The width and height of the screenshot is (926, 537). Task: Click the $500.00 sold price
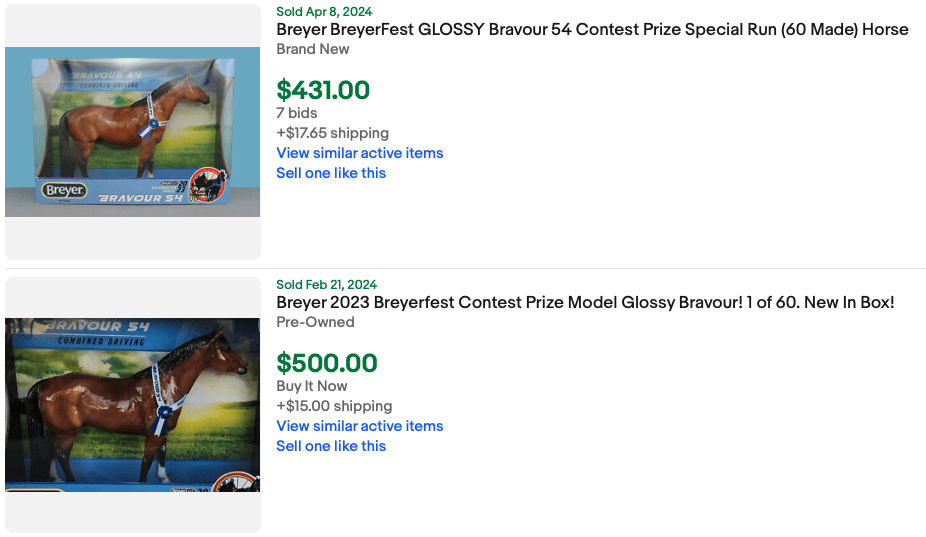click(327, 363)
